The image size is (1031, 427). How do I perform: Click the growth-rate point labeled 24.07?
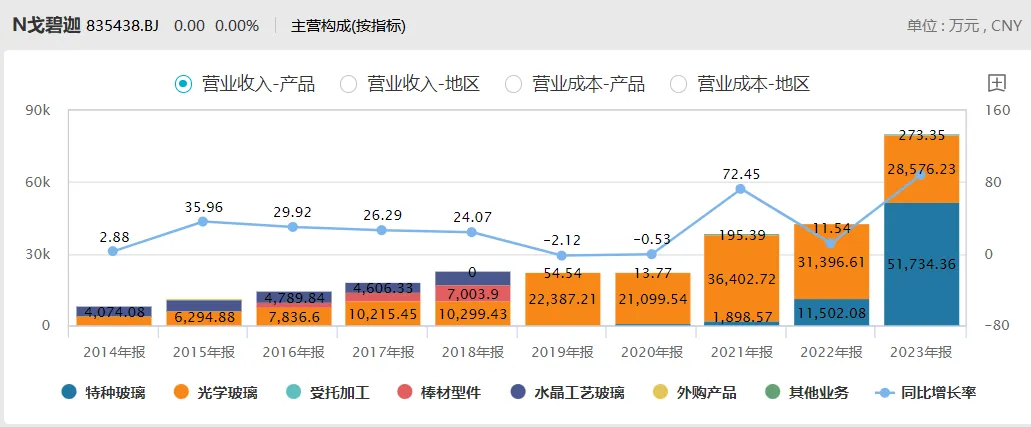[x=471, y=232]
